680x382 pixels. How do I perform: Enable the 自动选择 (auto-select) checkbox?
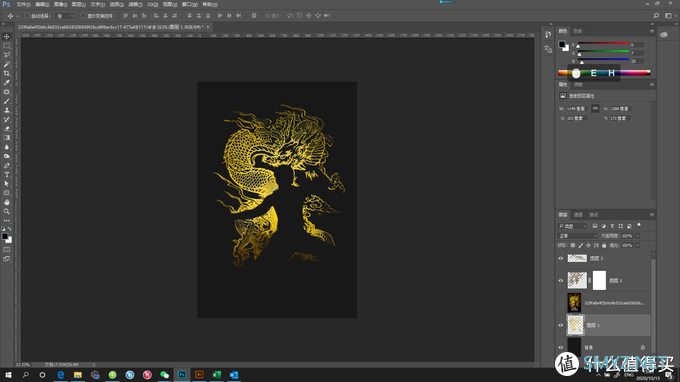click(x=26, y=16)
